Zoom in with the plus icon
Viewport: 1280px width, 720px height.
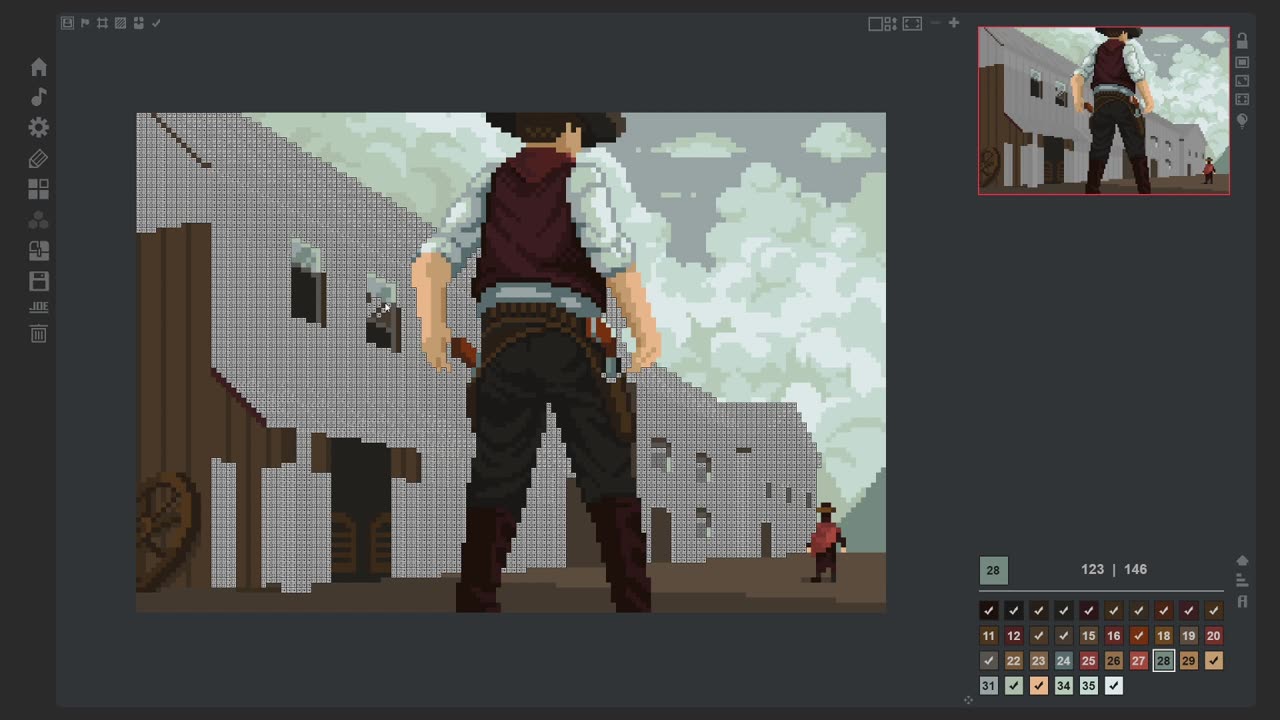coord(954,23)
